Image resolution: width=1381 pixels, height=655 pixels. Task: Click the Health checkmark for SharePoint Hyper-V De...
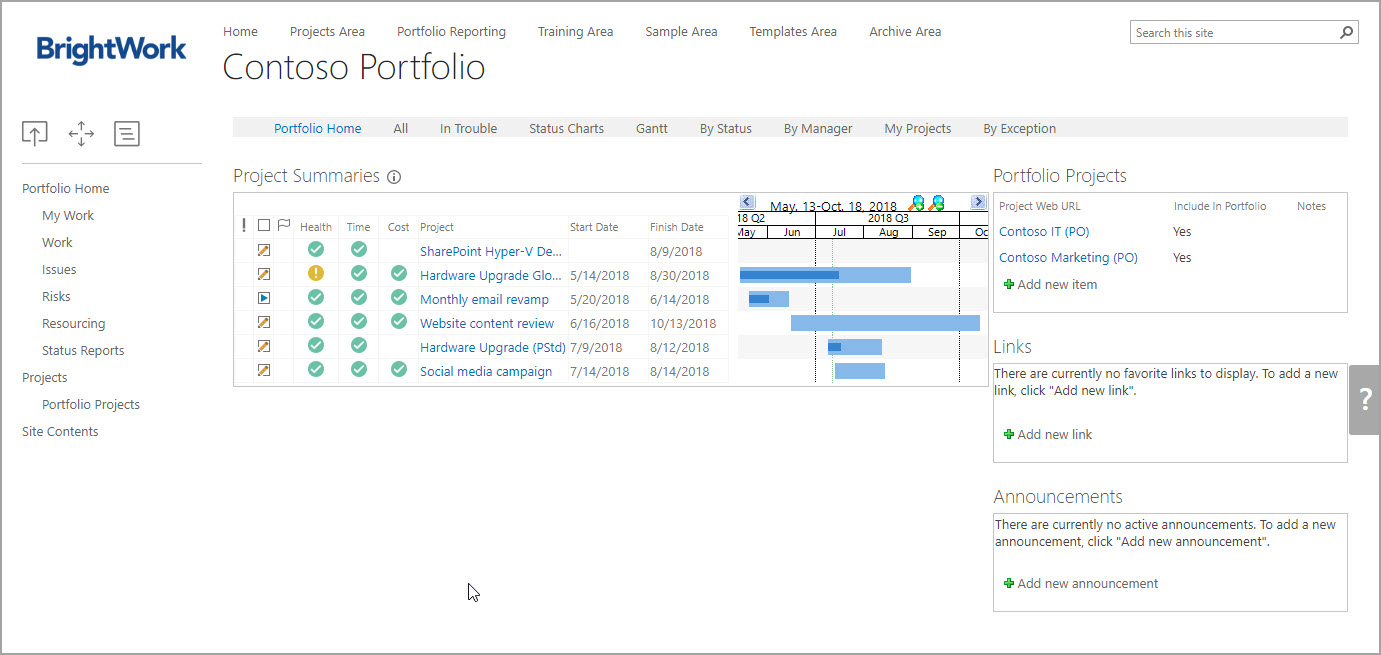[316, 249]
